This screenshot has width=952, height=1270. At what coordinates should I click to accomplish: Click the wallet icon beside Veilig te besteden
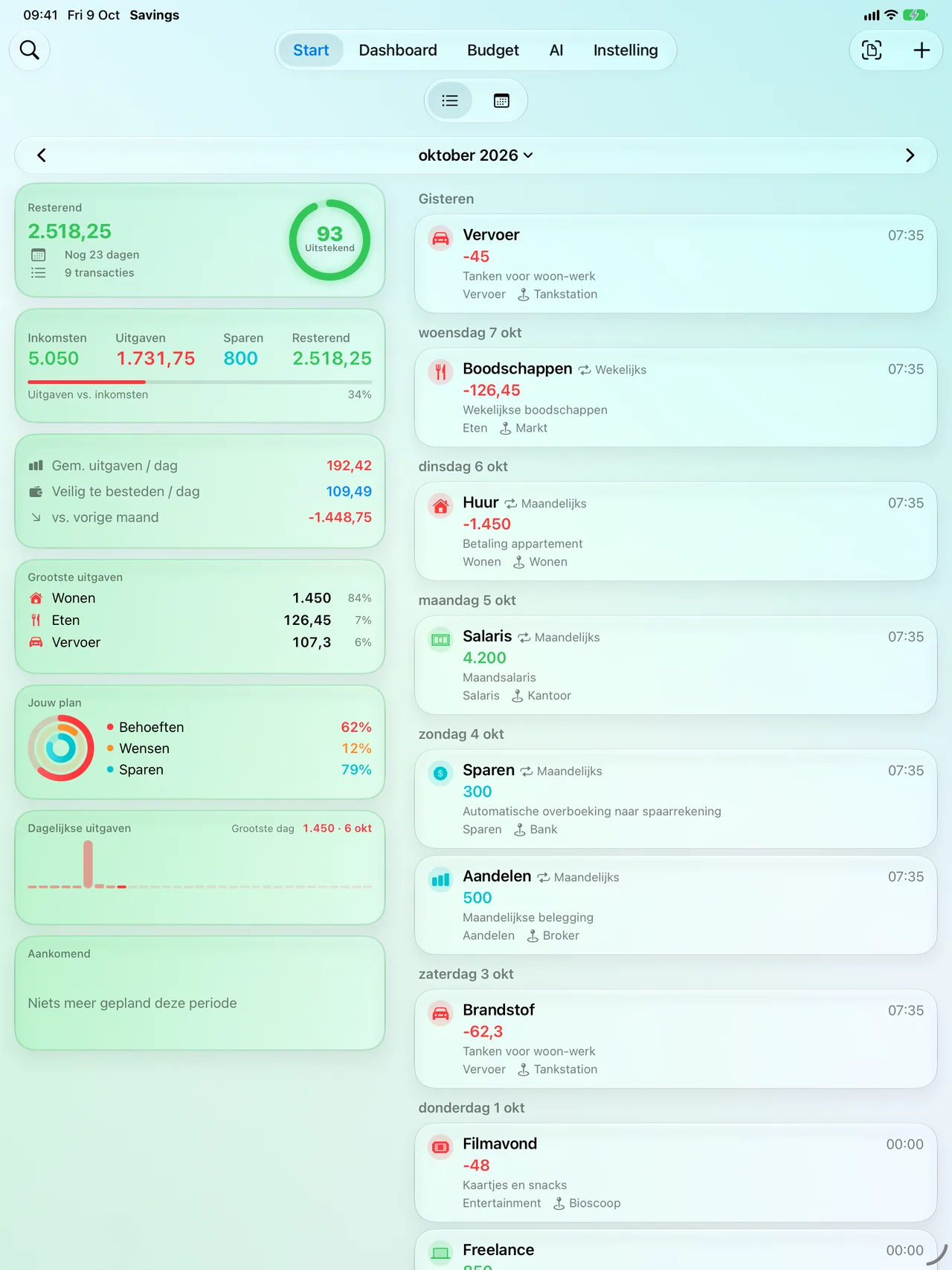[x=36, y=492]
